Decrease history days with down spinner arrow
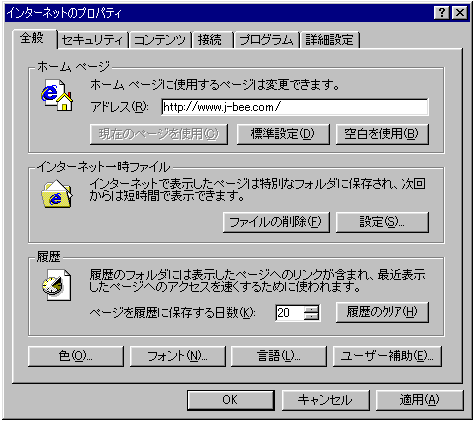This screenshot has height=423, width=475. point(312,316)
